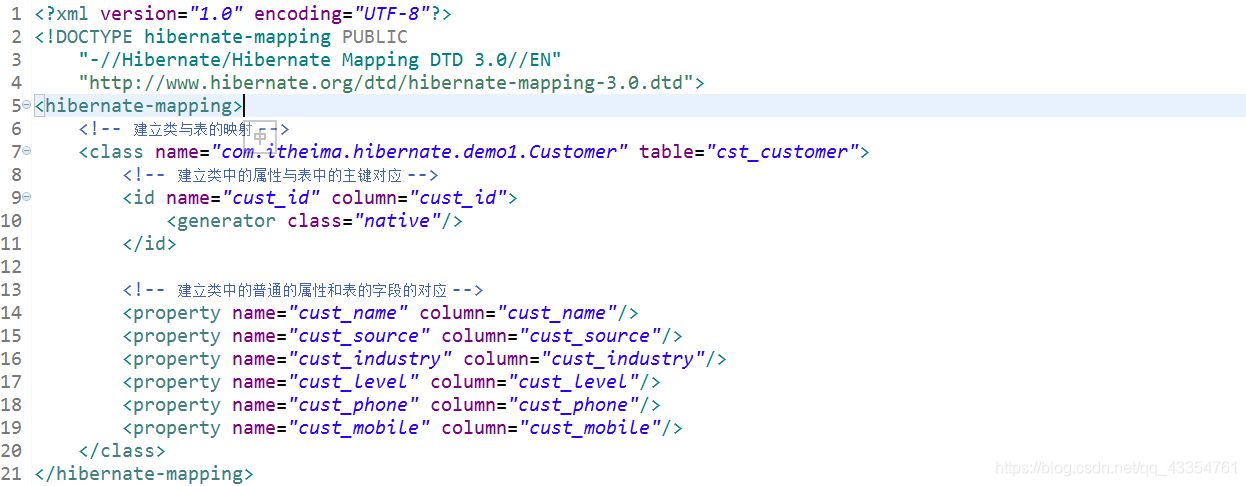Viewport: 1246px width, 486px height.
Task: Collapse the hibernate-mapping fold marker on line 5
Action: point(27,105)
